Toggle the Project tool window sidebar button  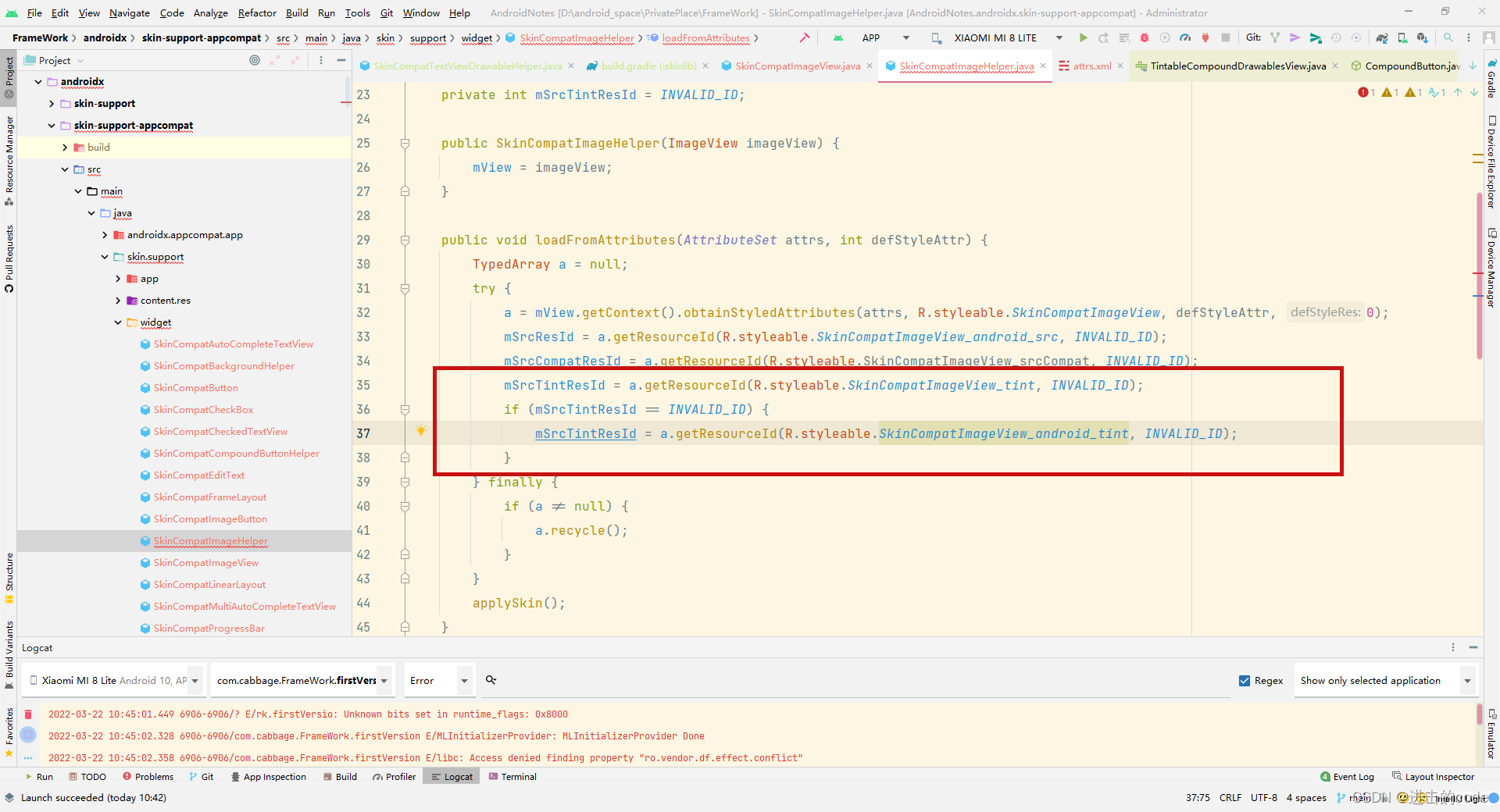coord(9,77)
